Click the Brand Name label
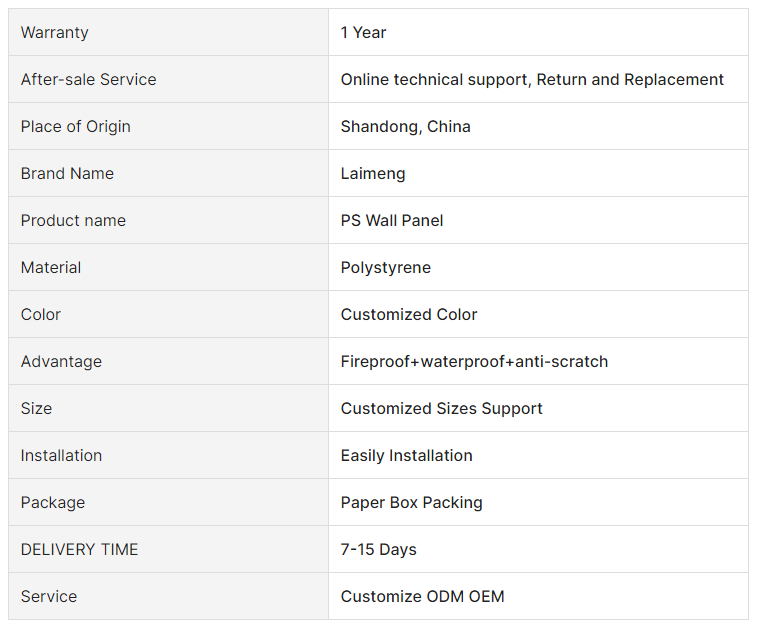 [67, 174]
